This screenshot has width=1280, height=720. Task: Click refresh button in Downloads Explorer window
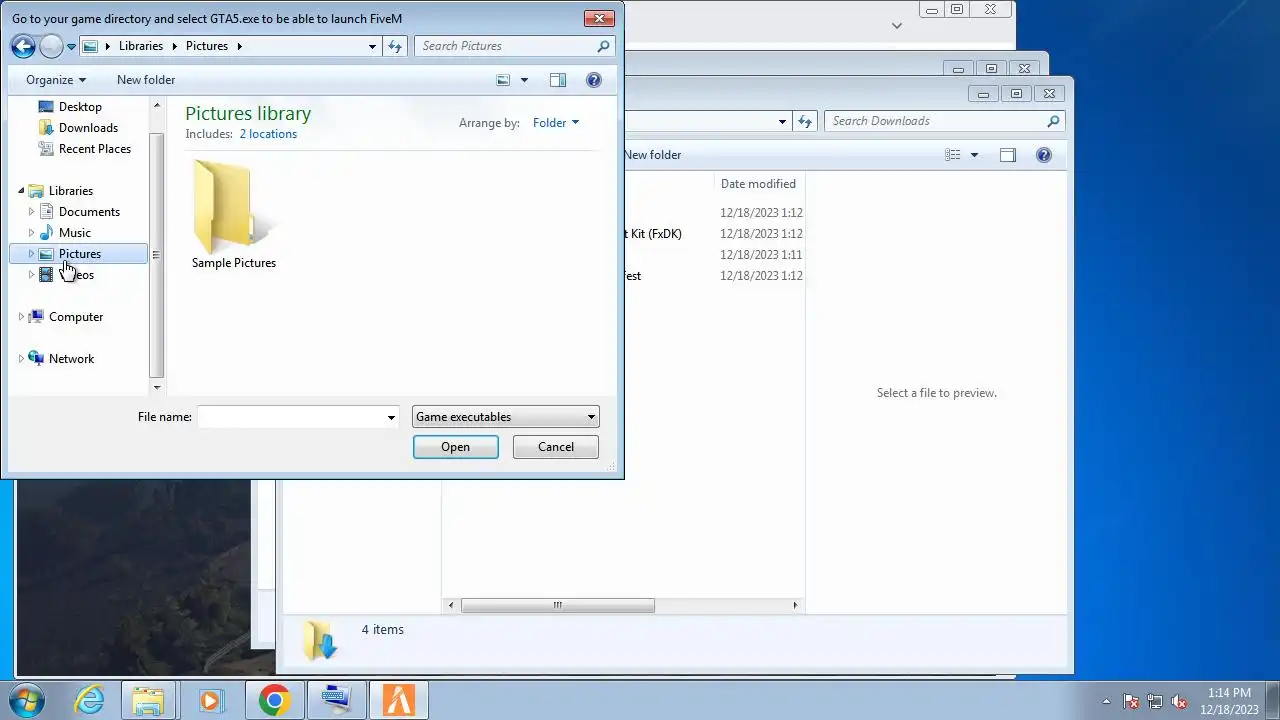coord(805,121)
